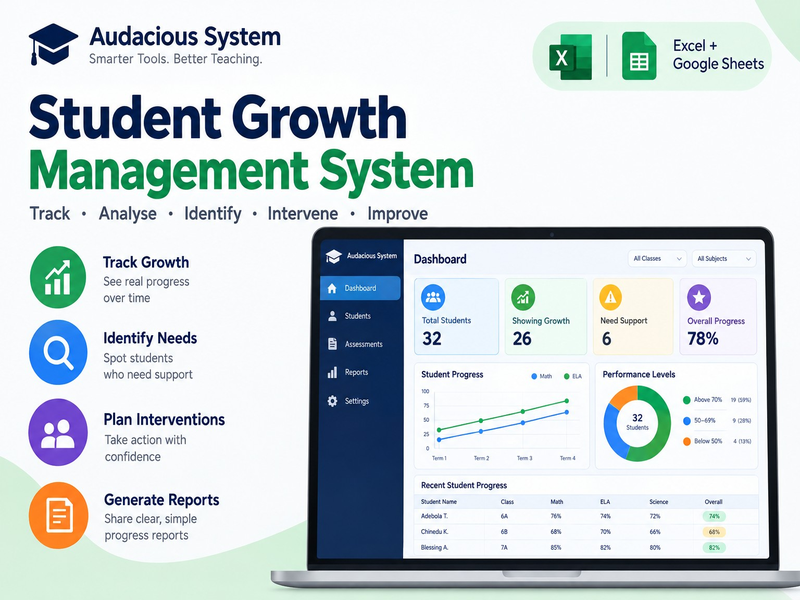Click the Term 3 label on the chart axis
800x600 pixels.
[524, 458]
